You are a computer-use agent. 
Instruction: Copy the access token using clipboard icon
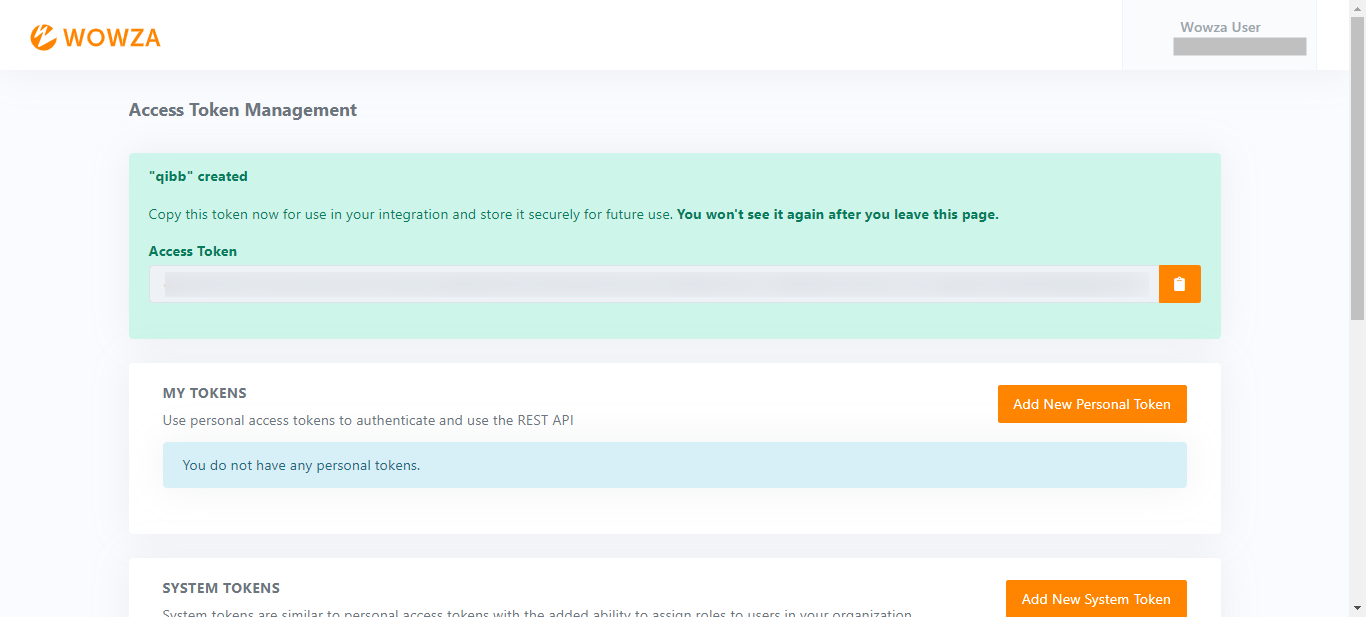[x=1179, y=284]
